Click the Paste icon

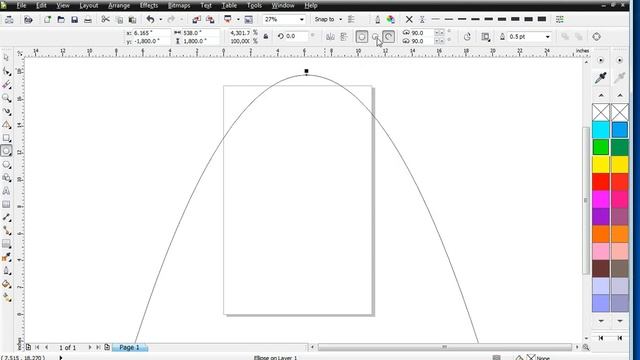click(x=132, y=19)
